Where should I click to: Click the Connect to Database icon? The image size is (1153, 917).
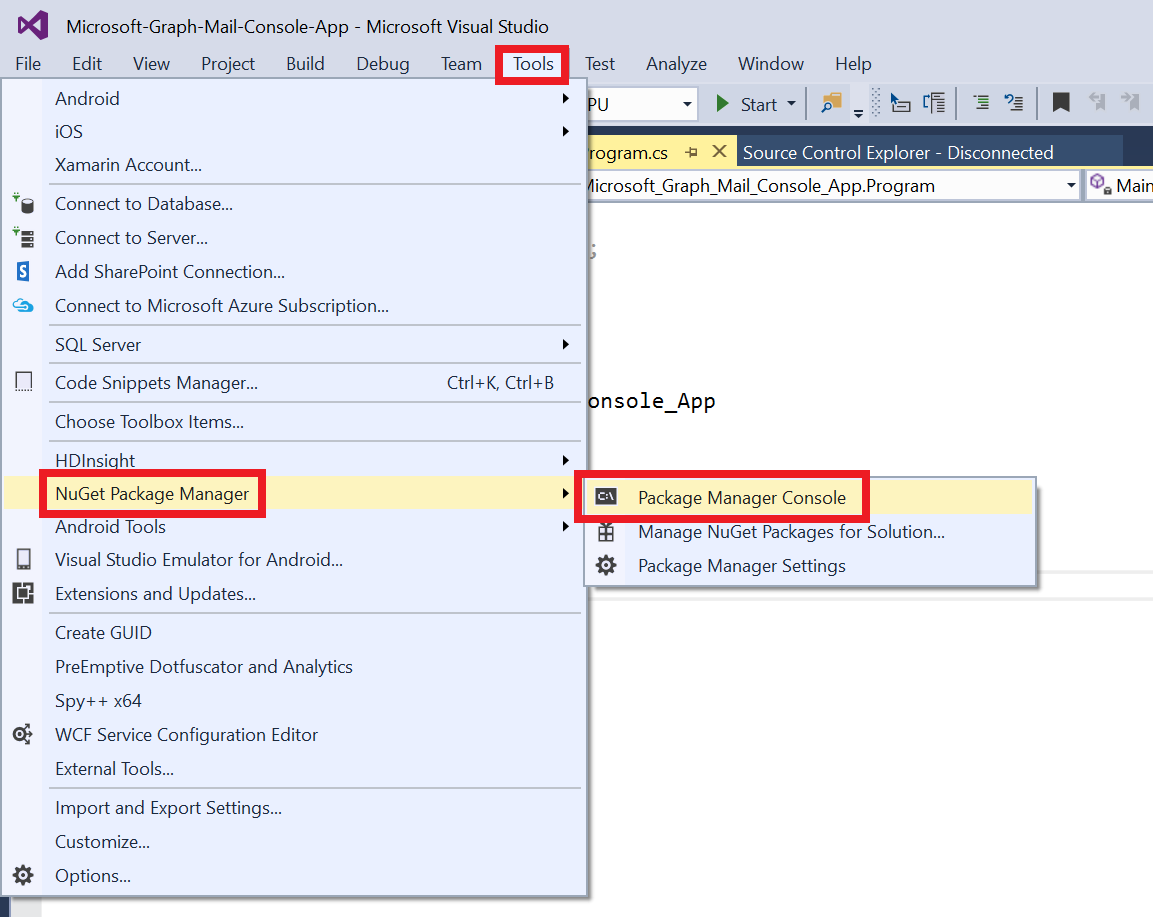[24, 204]
